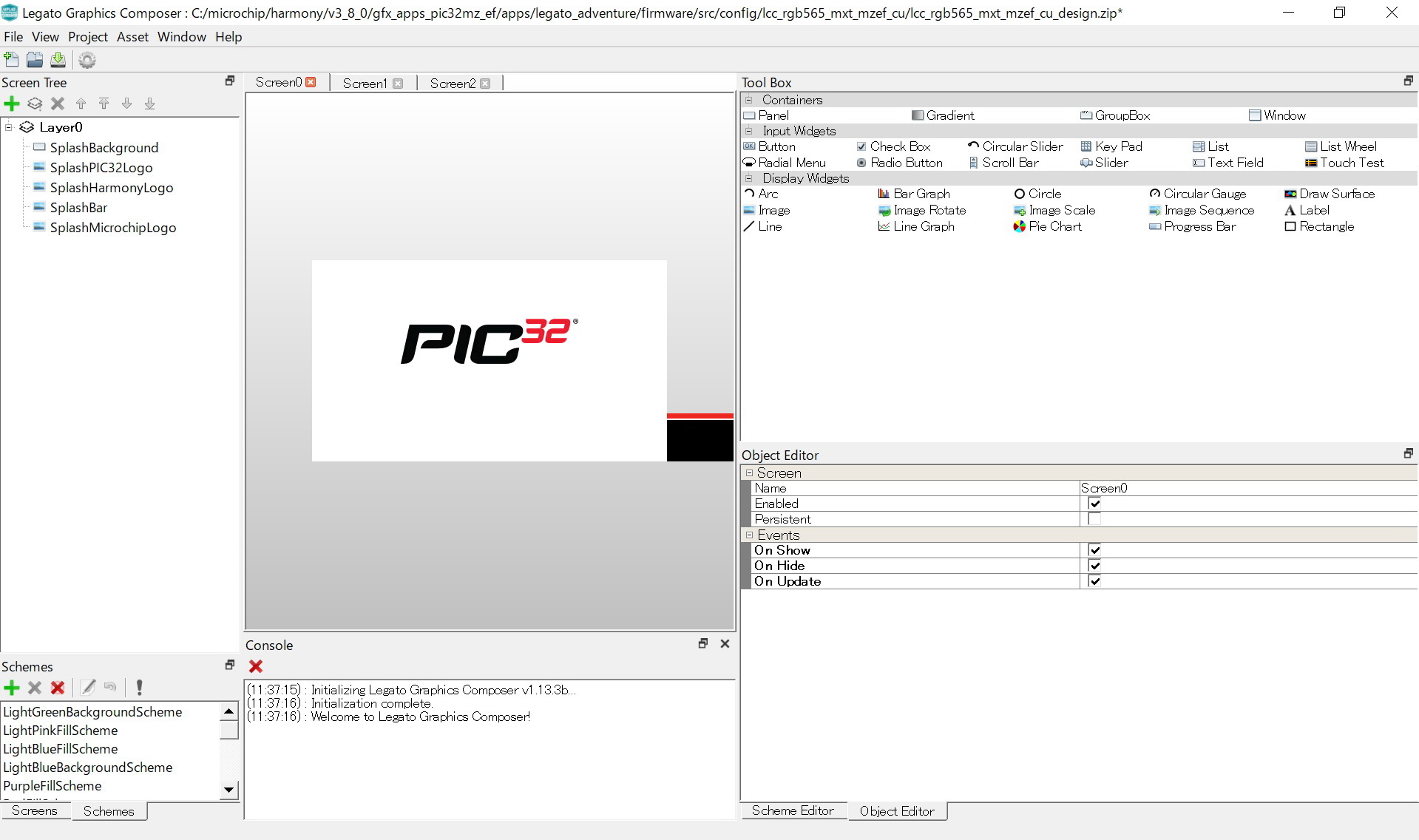Move item up in Screen Tree

coord(81,104)
